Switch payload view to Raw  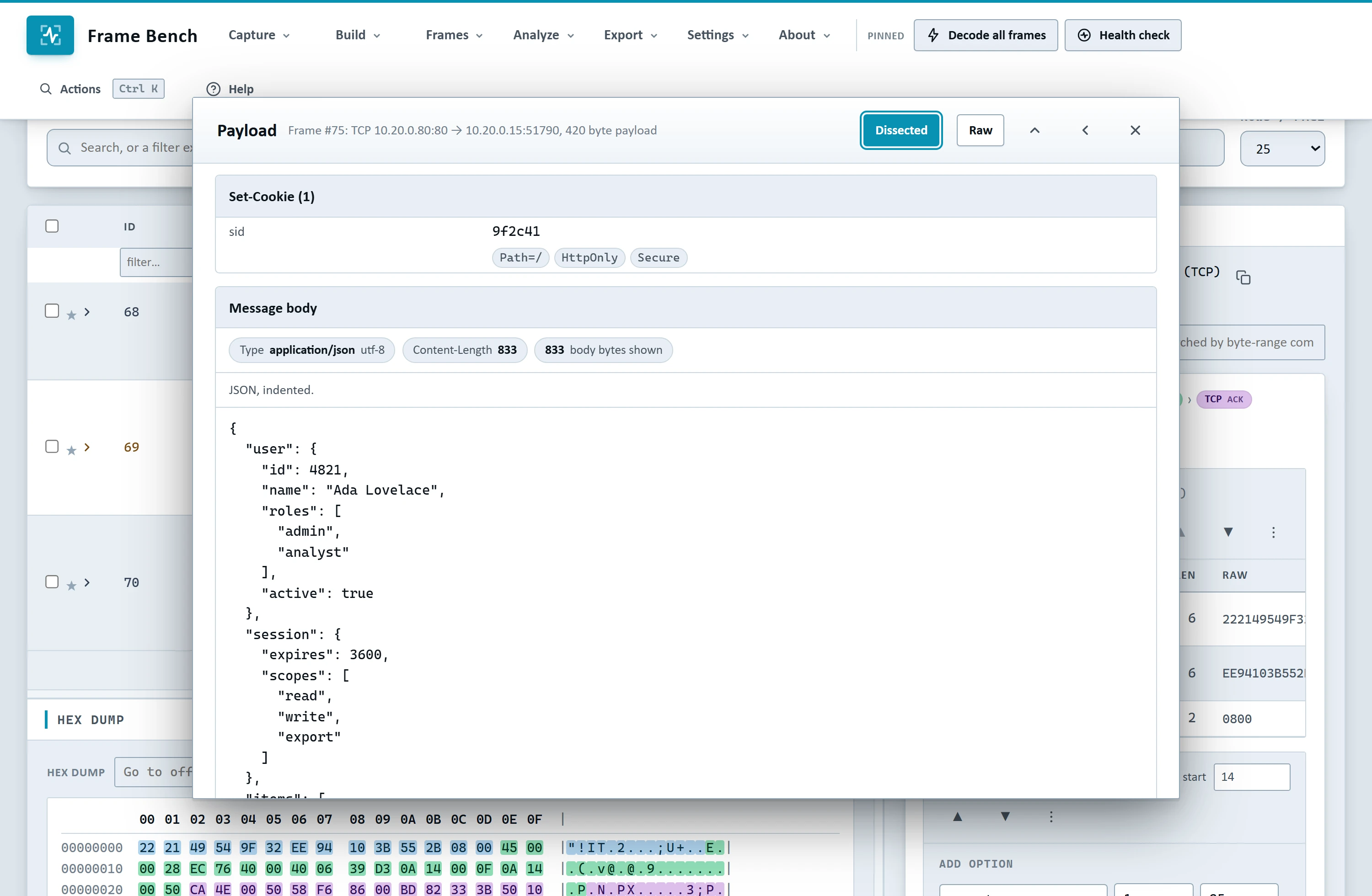point(980,130)
